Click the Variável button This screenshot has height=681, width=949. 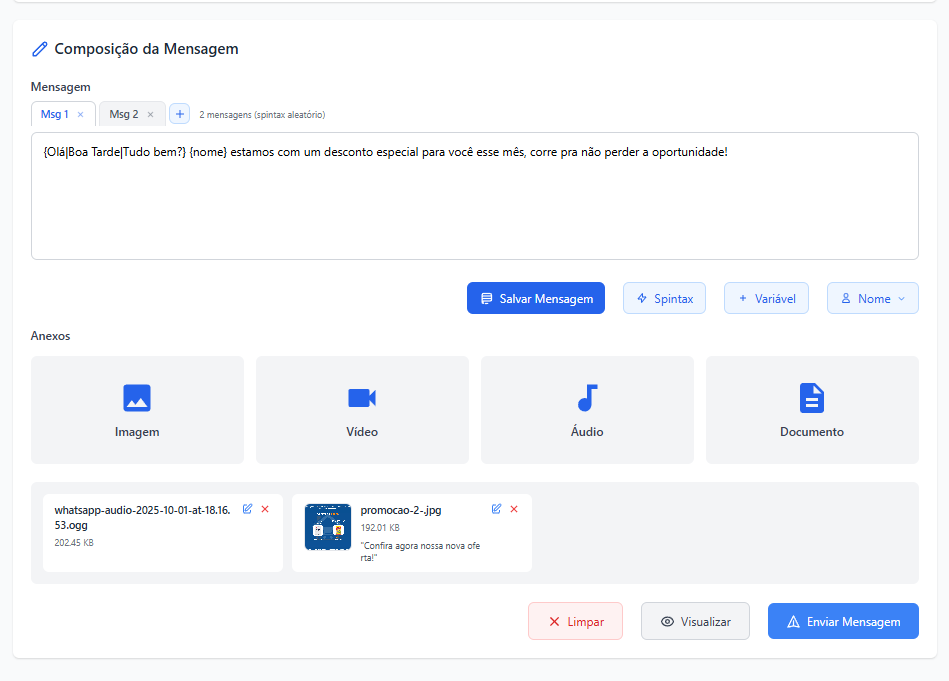click(x=766, y=298)
